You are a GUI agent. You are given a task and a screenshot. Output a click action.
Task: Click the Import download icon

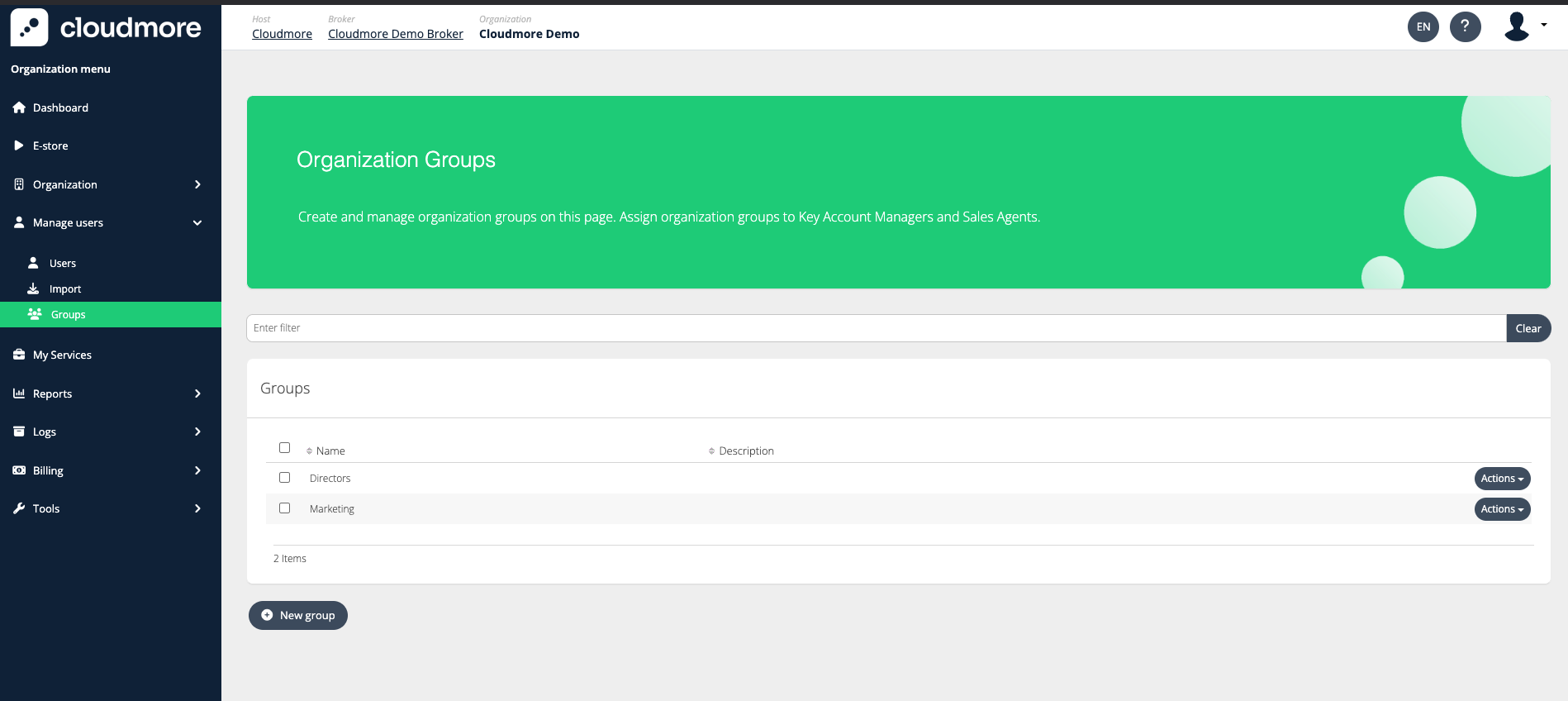(x=33, y=289)
